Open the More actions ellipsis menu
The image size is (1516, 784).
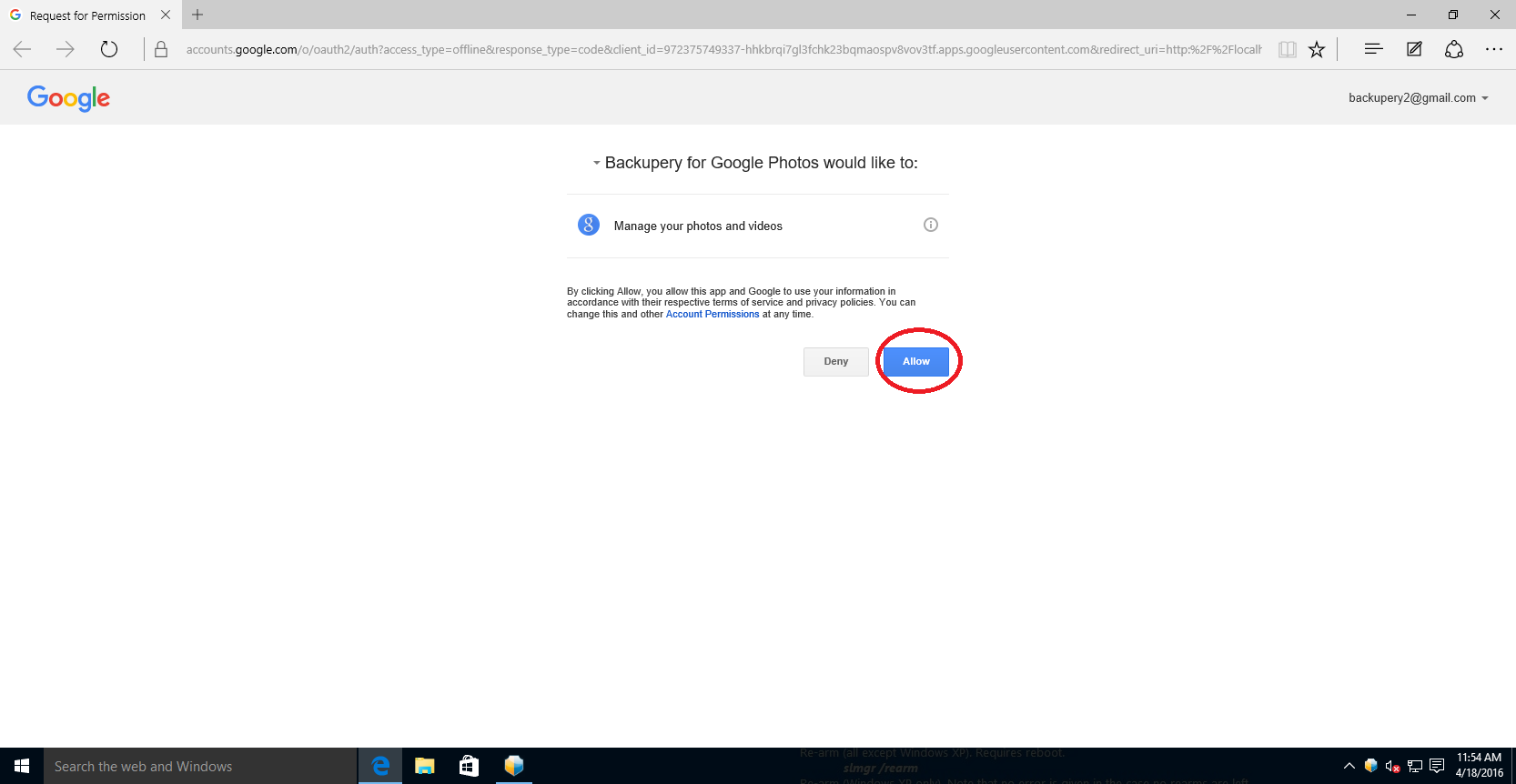click(1494, 49)
